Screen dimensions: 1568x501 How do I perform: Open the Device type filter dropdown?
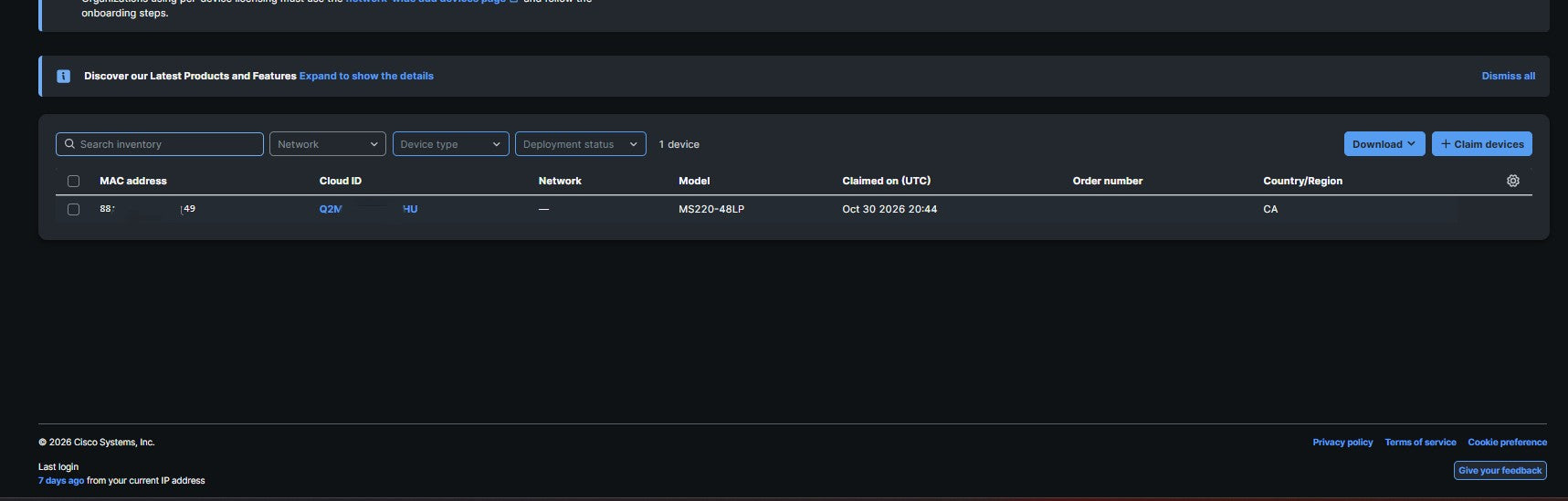[x=451, y=144]
